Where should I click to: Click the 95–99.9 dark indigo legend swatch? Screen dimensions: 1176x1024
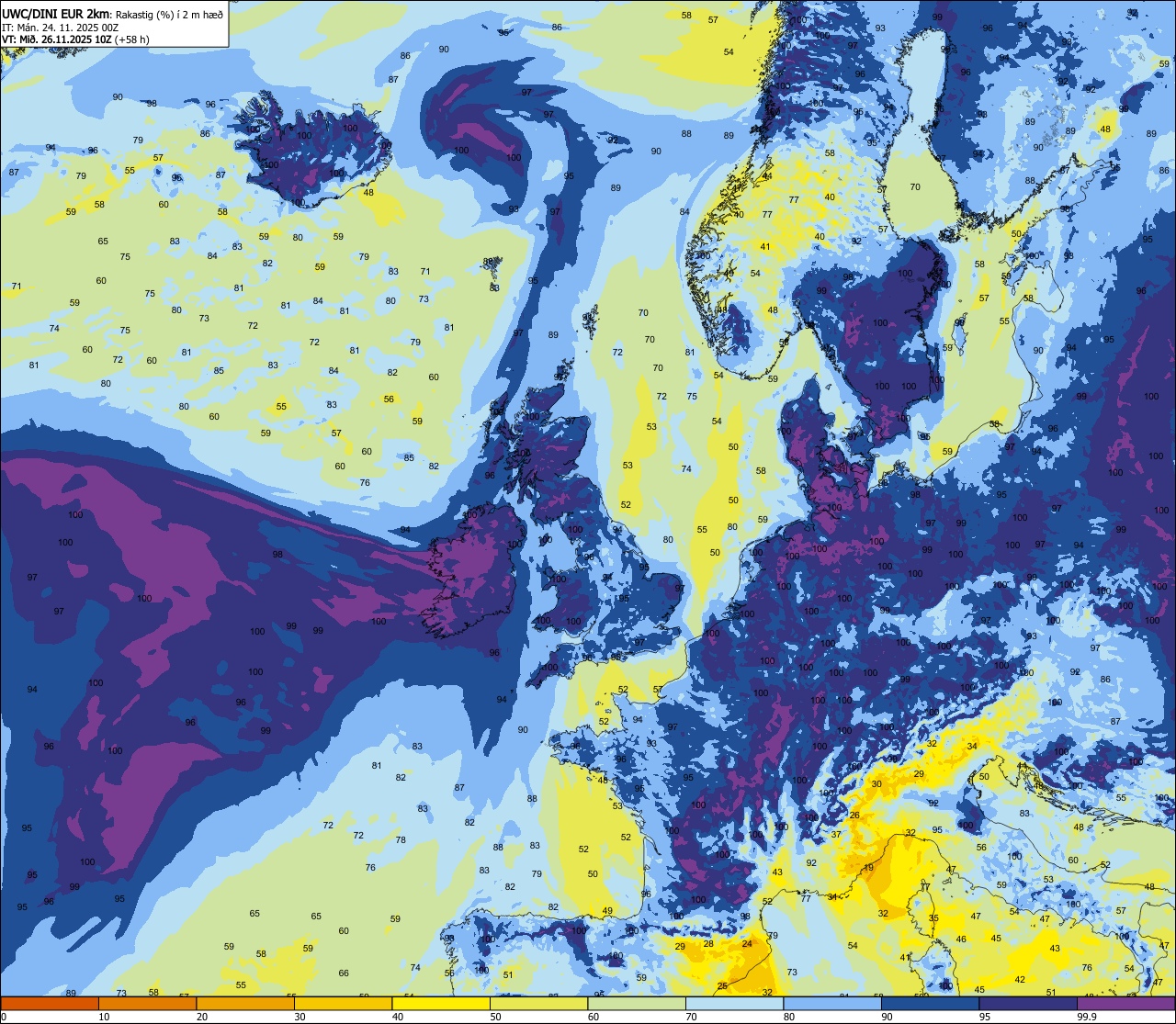pos(1027,1004)
